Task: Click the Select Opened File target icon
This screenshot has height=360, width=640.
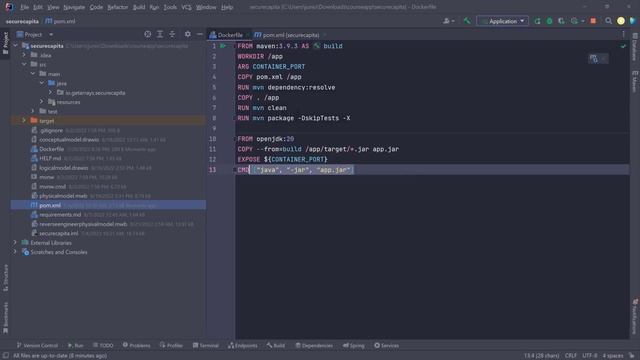Action: [x=147, y=34]
